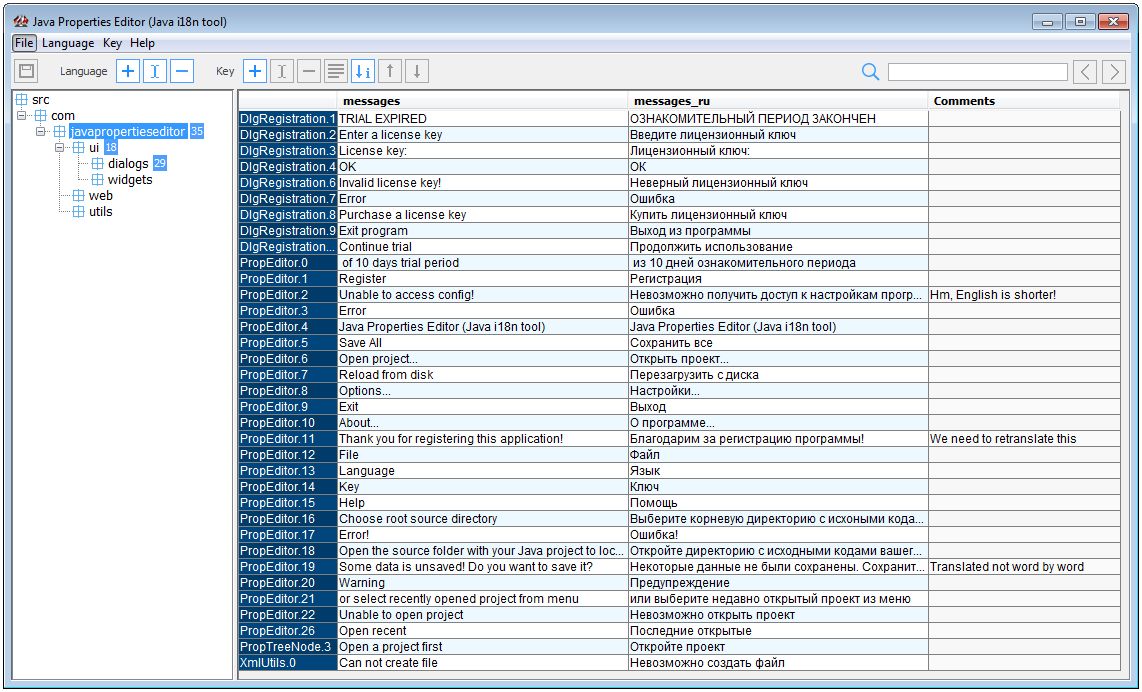The width and height of the screenshot is (1142, 692).
Task: Select the PropEditor.0 key row header
Action: click(x=288, y=263)
